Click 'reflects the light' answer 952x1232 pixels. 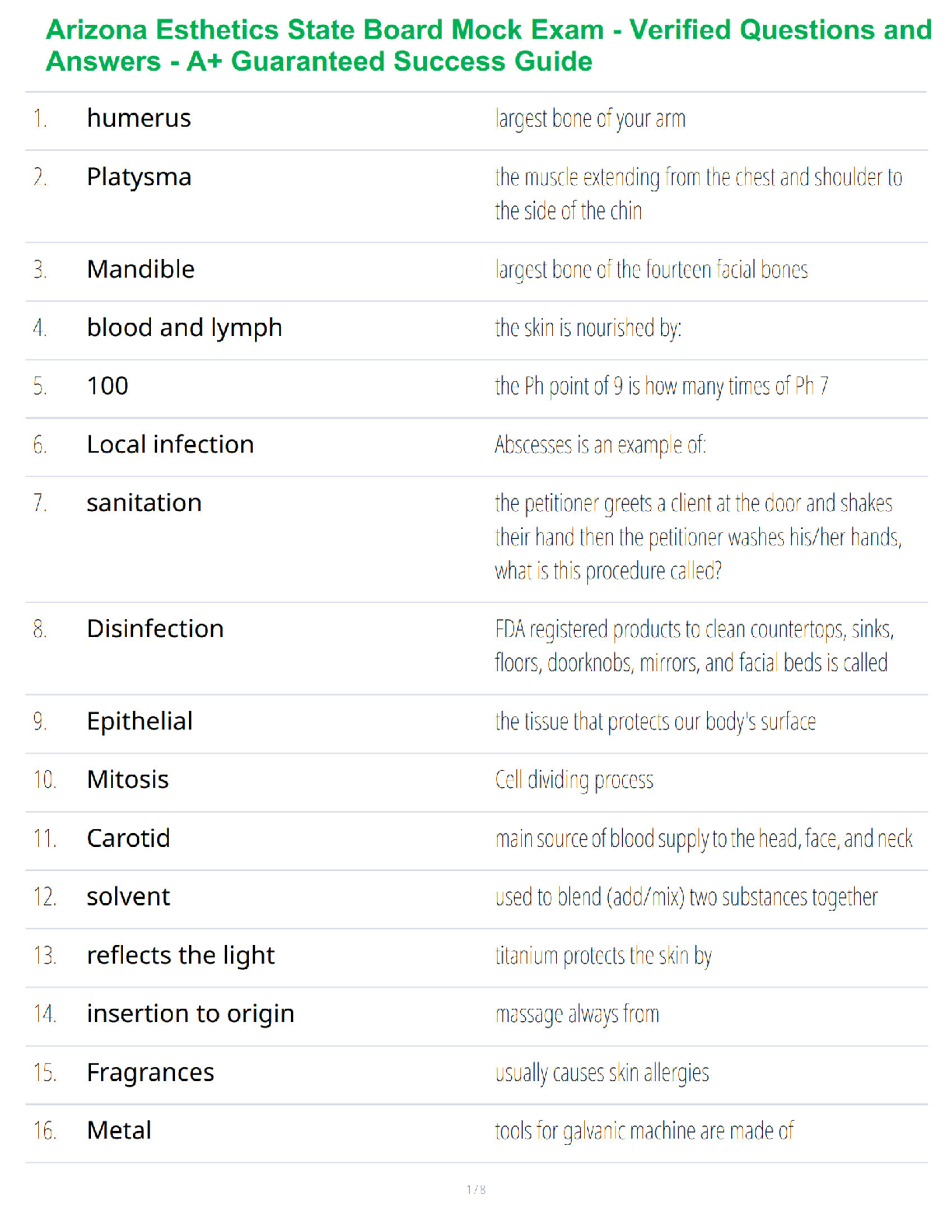(x=180, y=956)
